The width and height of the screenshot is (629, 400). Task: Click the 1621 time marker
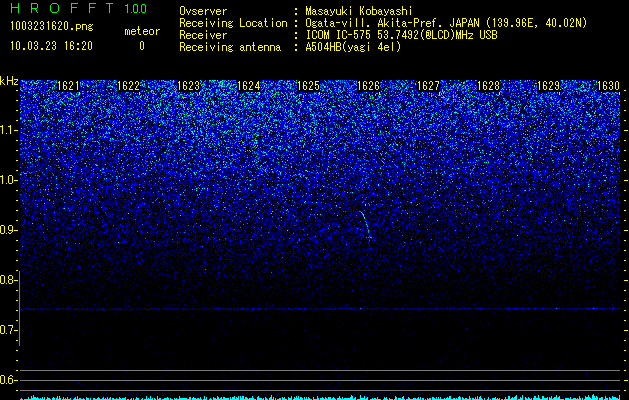(68, 86)
